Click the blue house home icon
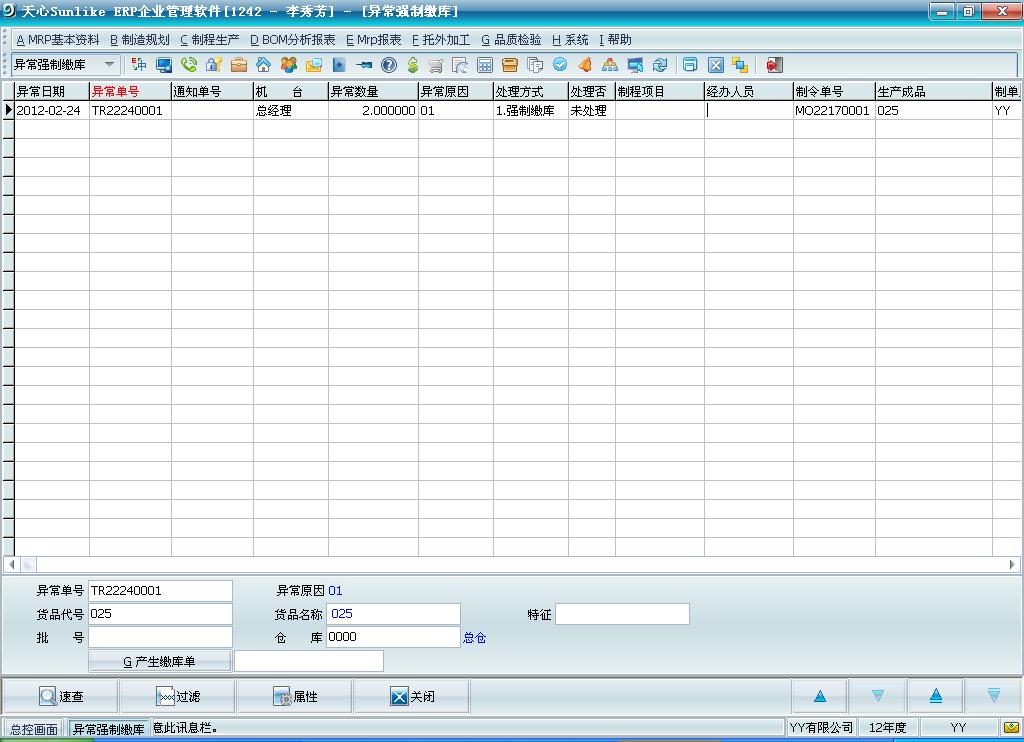 coord(264,65)
